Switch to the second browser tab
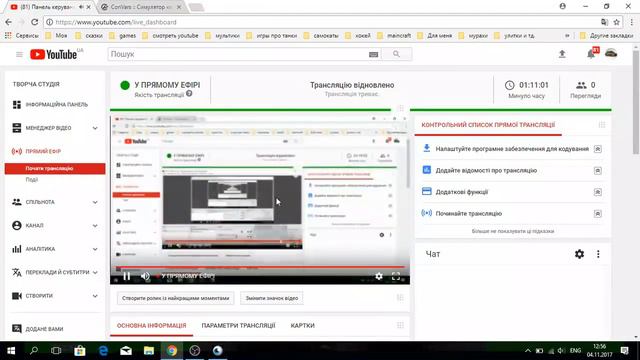The image size is (640, 360). point(141,7)
